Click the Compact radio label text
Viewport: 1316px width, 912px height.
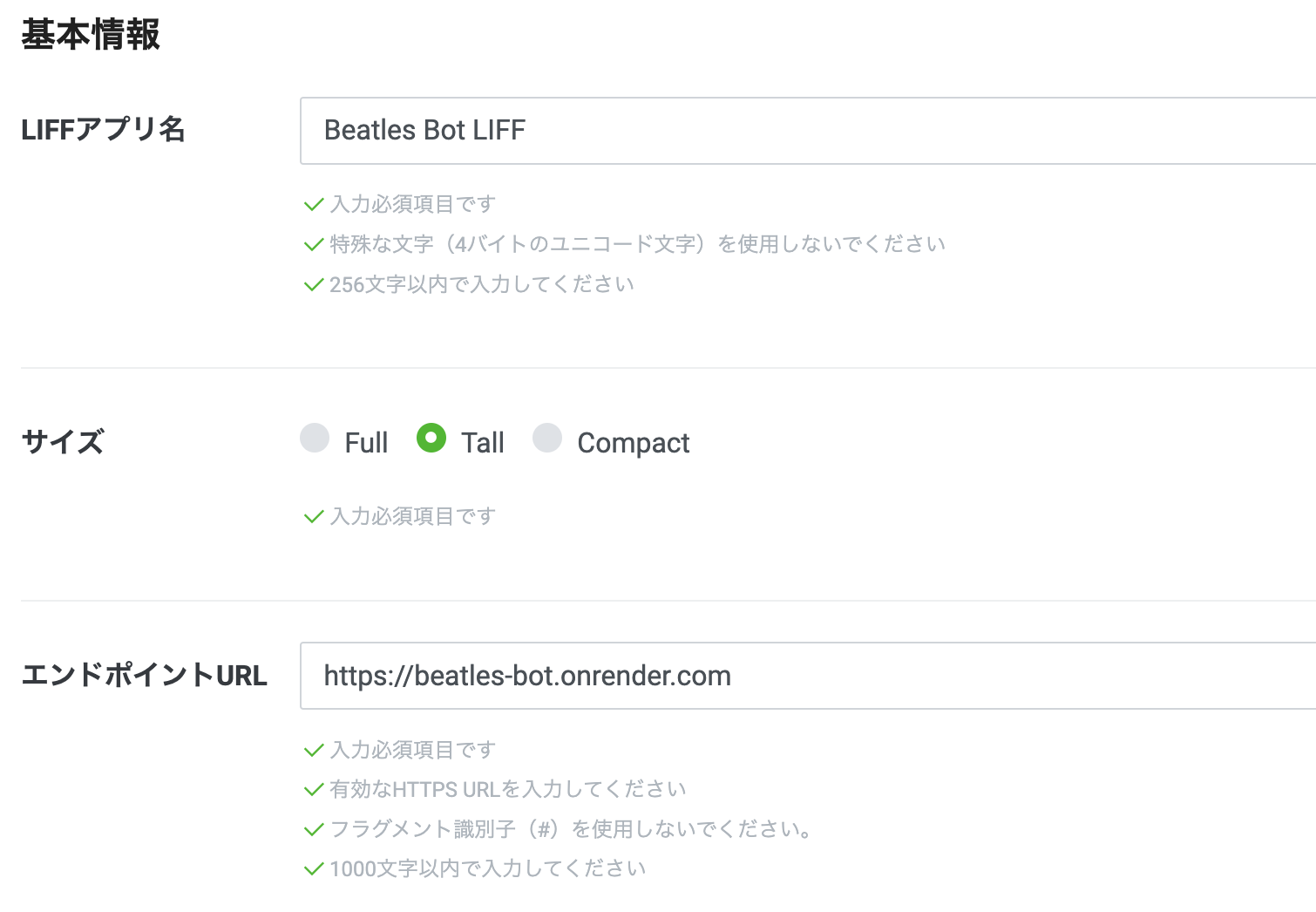(633, 442)
